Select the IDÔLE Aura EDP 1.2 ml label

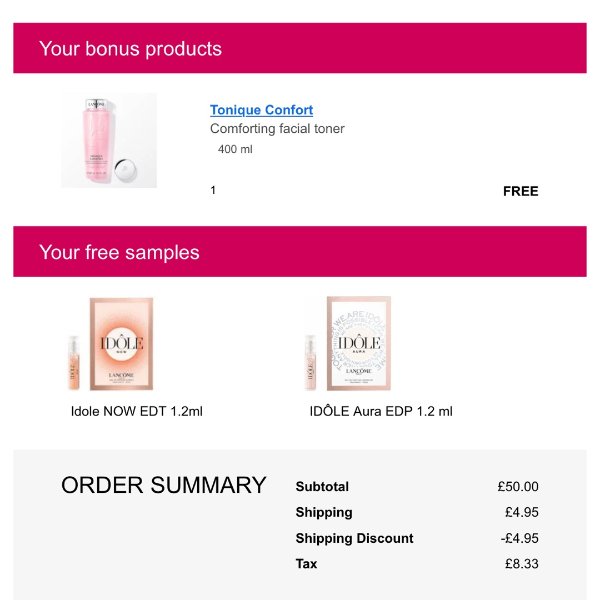coord(381,411)
